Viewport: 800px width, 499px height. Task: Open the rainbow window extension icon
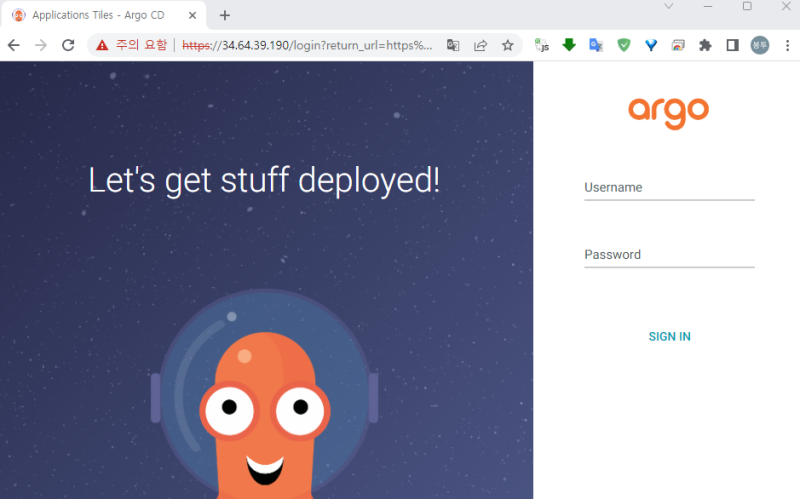click(x=678, y=45)
